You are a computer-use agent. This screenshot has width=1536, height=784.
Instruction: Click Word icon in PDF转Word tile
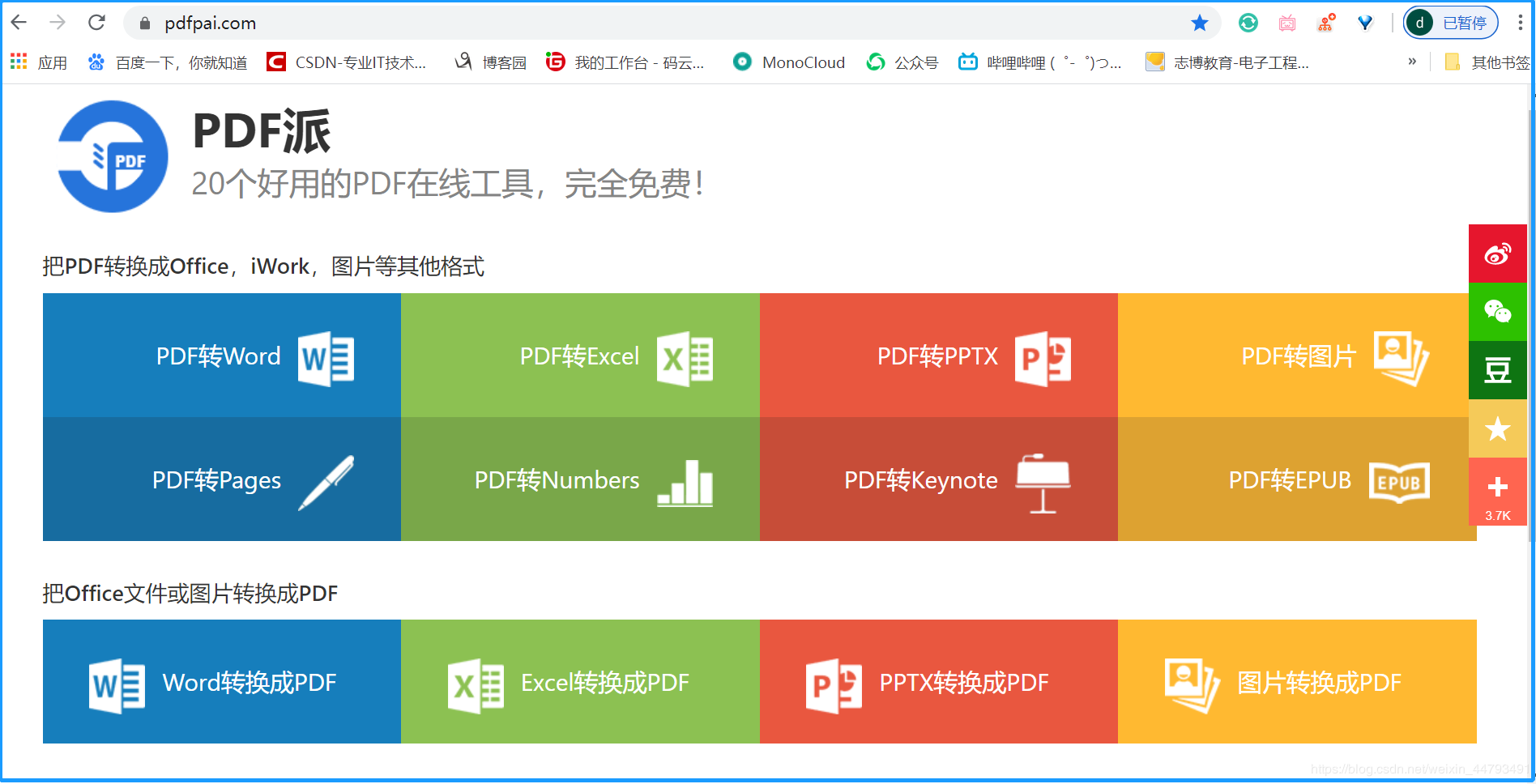[326, 359]
